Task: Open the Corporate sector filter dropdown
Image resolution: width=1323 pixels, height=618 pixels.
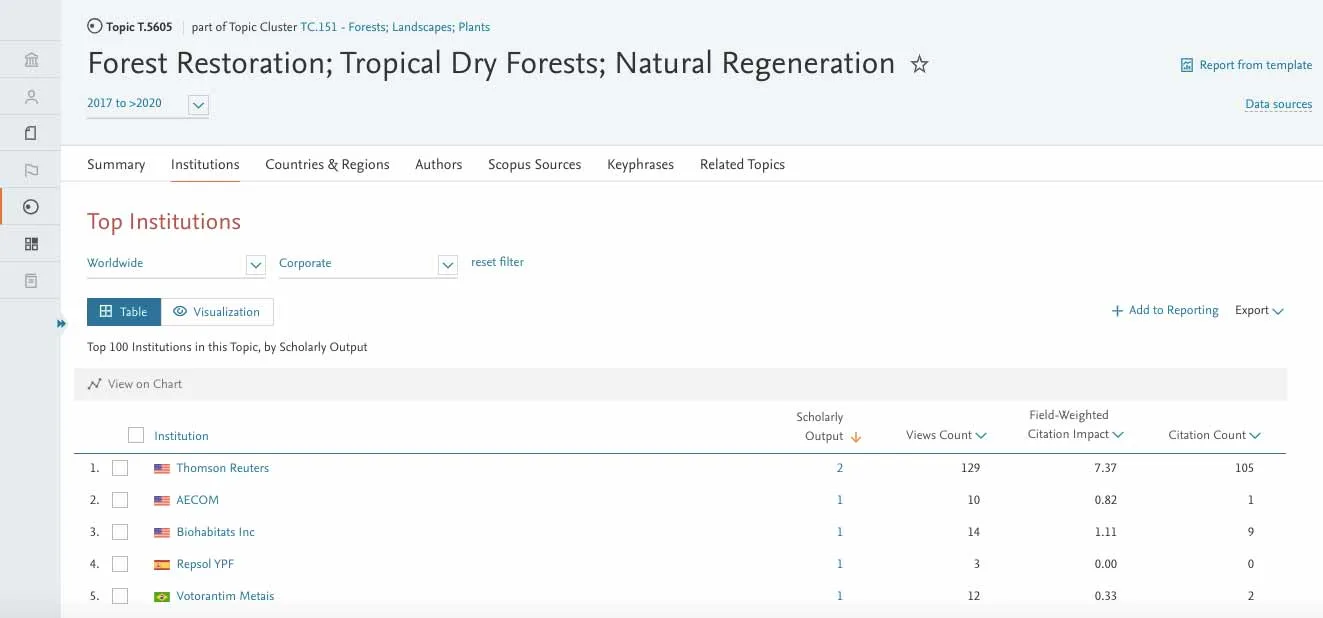Action: [x=448, y=265]
